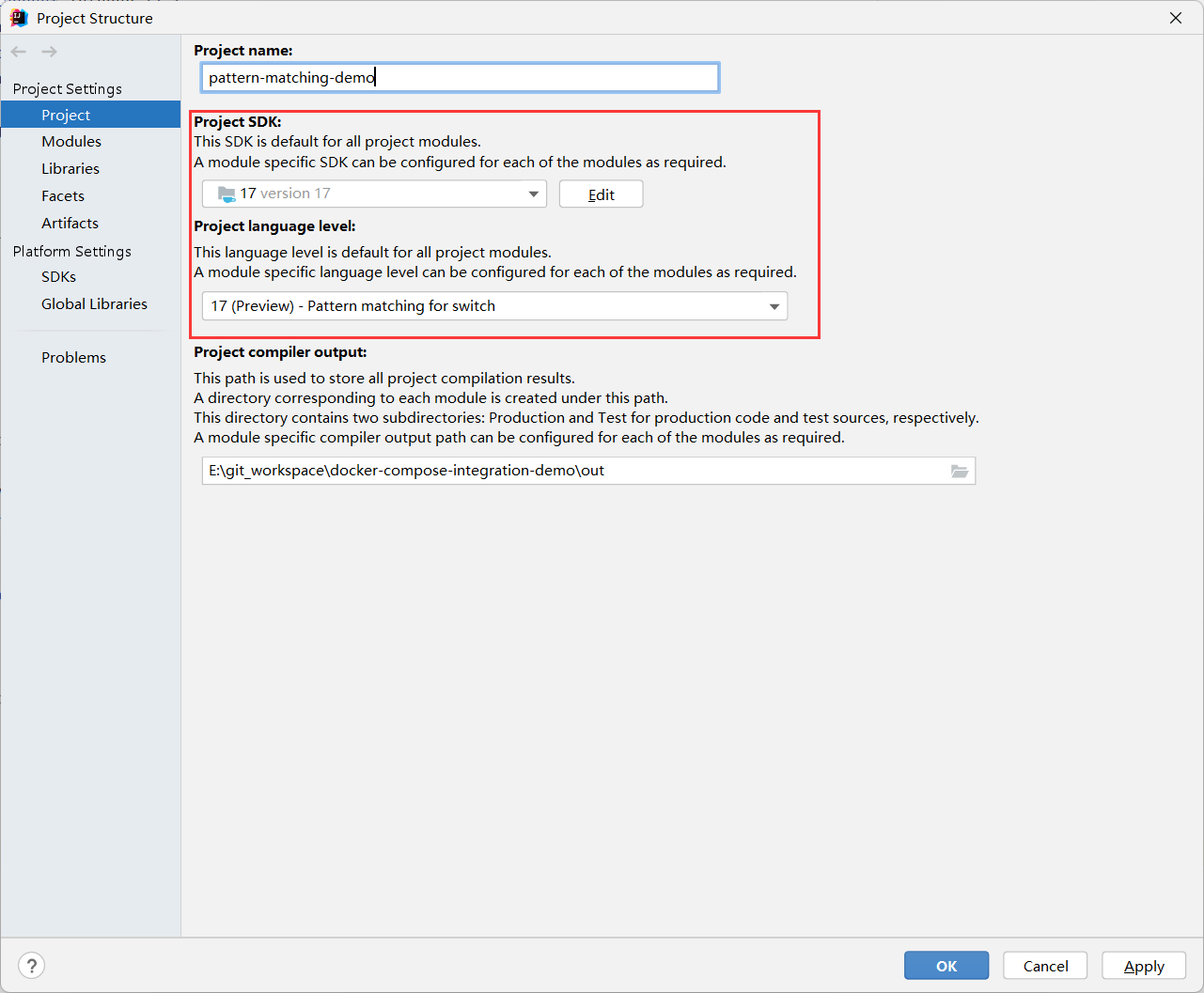This screenshot has height=993, width=1204.
Task: Click the compiler output path field
Action: [588, 471]
